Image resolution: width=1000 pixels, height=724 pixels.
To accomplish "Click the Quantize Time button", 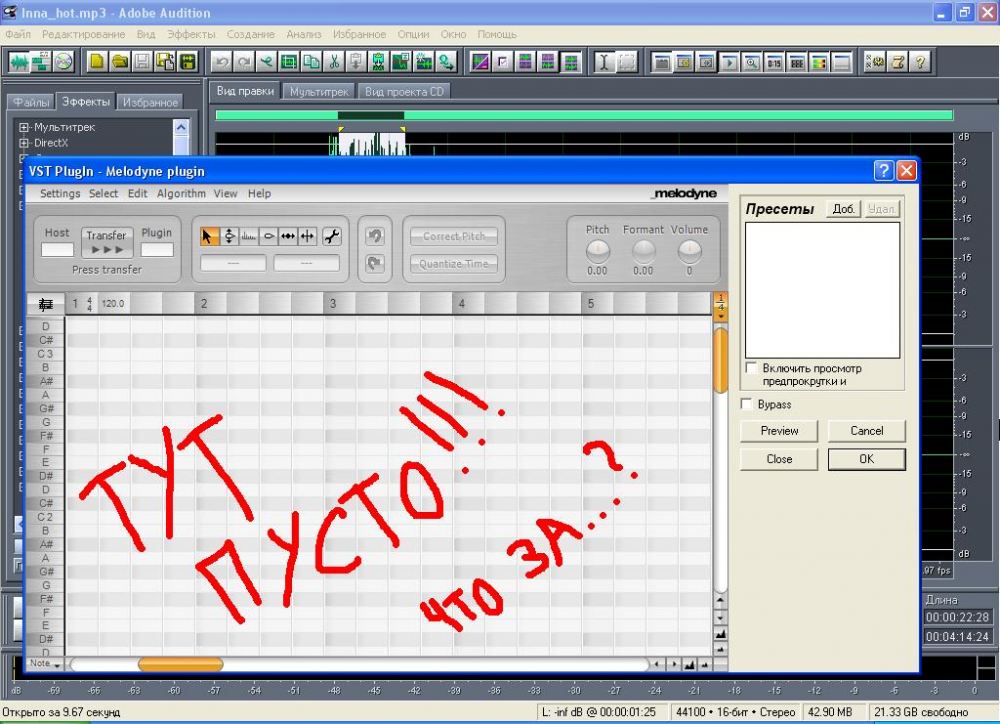I will [454, 263].
